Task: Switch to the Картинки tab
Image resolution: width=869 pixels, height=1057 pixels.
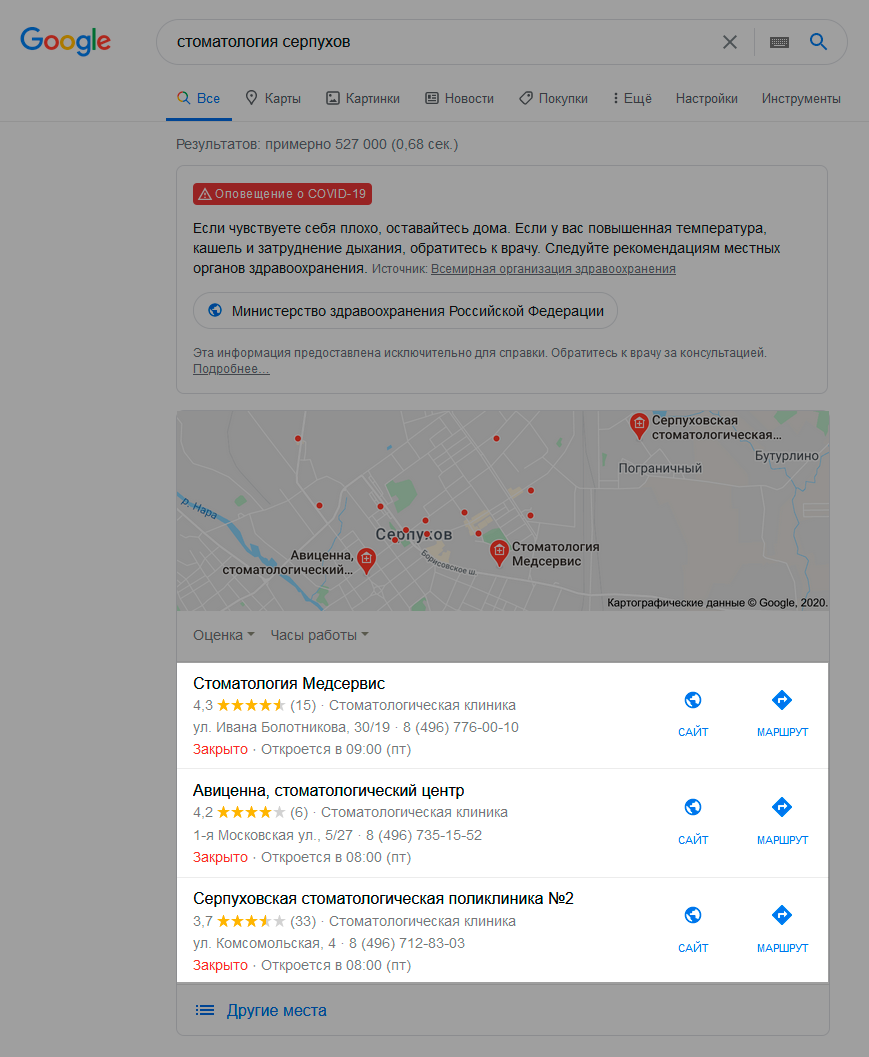Action: (x=362, y=98)
